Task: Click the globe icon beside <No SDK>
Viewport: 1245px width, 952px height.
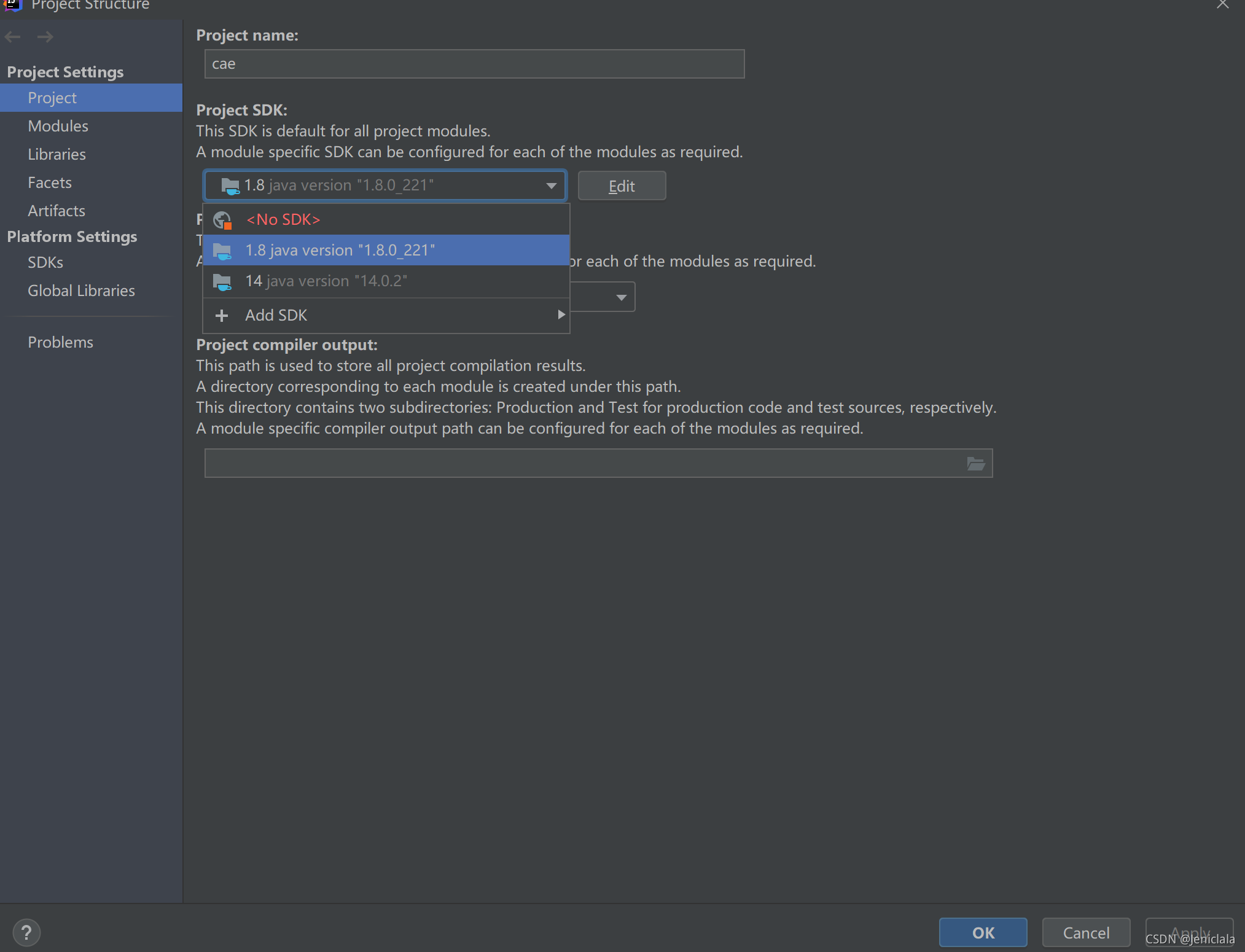Action: coord(222,219)
